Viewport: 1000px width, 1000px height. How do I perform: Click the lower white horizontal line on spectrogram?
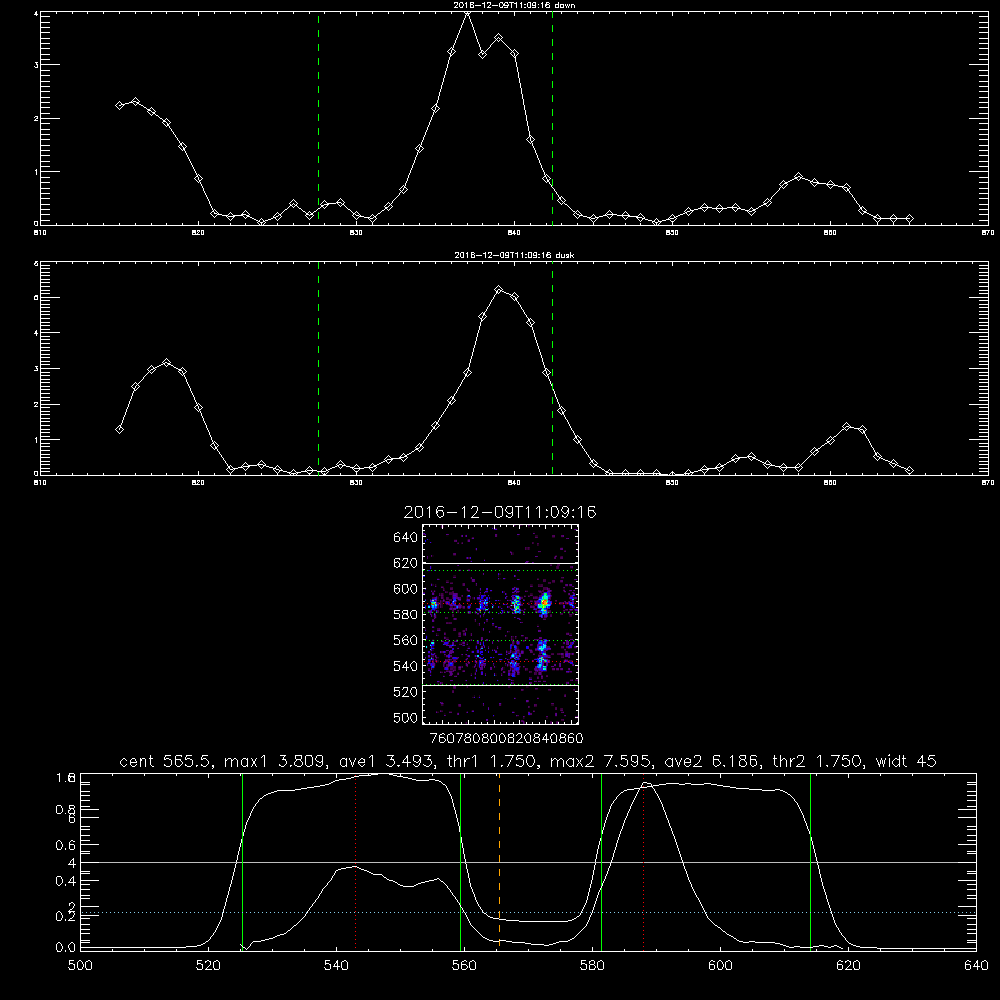500,685
